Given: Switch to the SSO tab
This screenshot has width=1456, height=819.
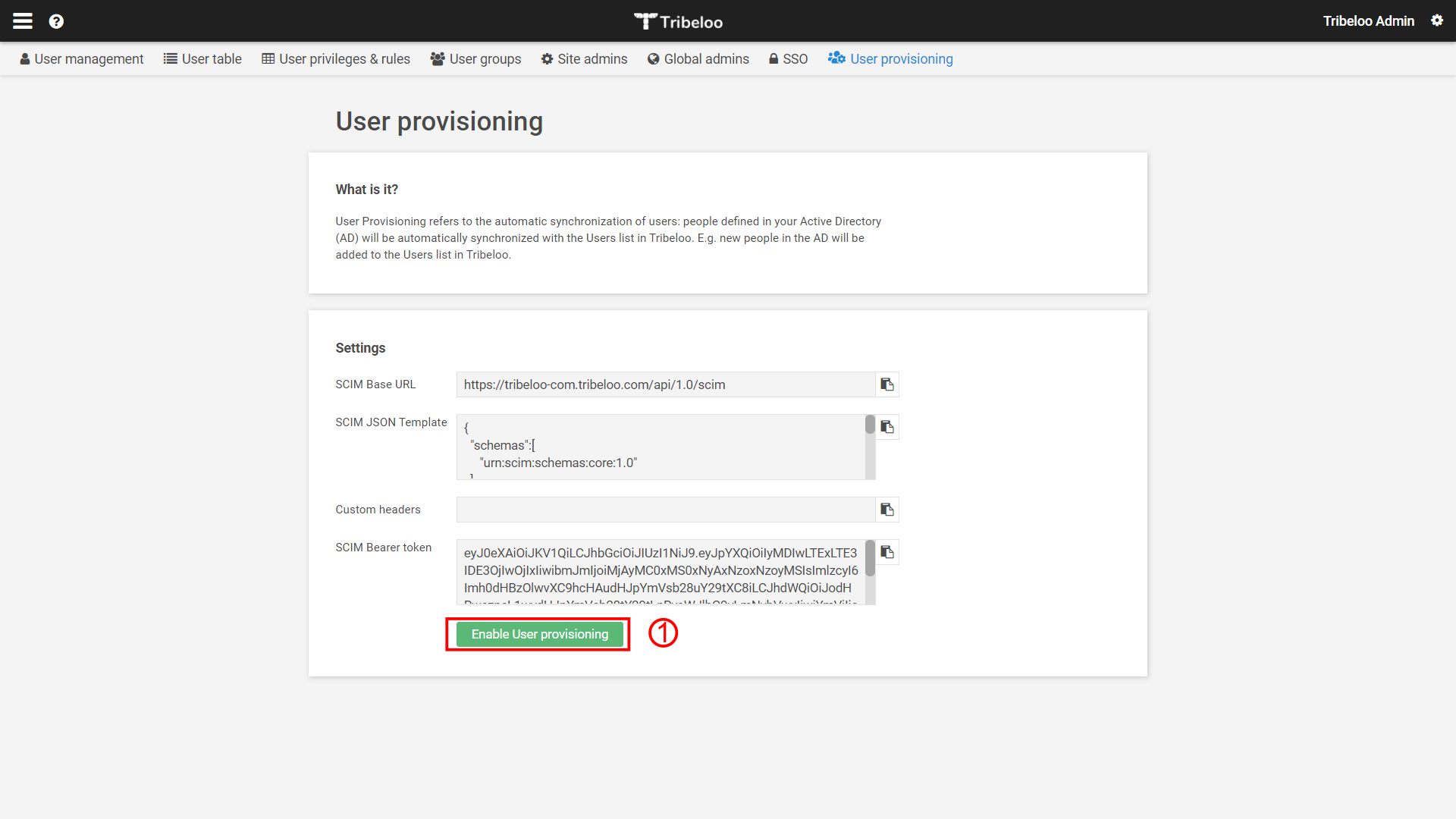Looking at the screenshot, I should (x=789, y=59).
